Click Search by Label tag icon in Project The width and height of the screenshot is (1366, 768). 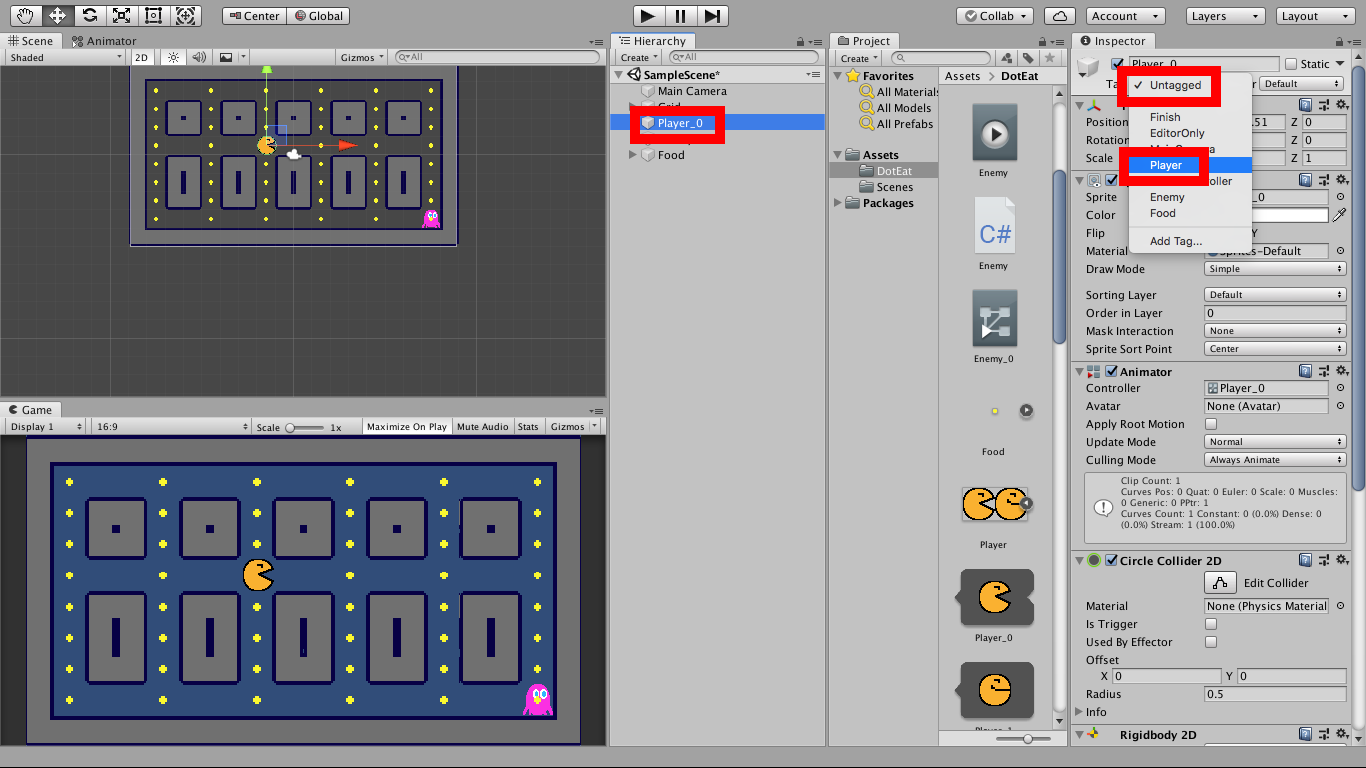1028,58
